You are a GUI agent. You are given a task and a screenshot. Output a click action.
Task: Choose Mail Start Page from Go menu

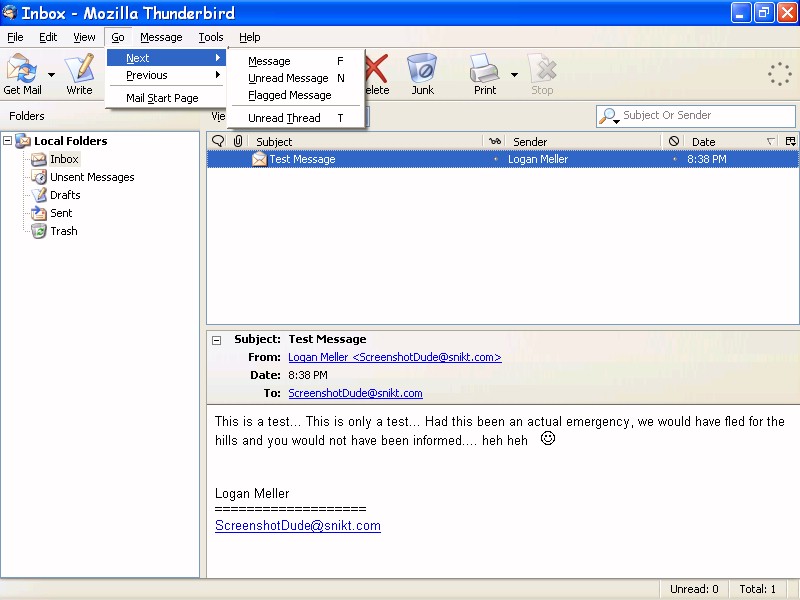click(x=166, y=98)
